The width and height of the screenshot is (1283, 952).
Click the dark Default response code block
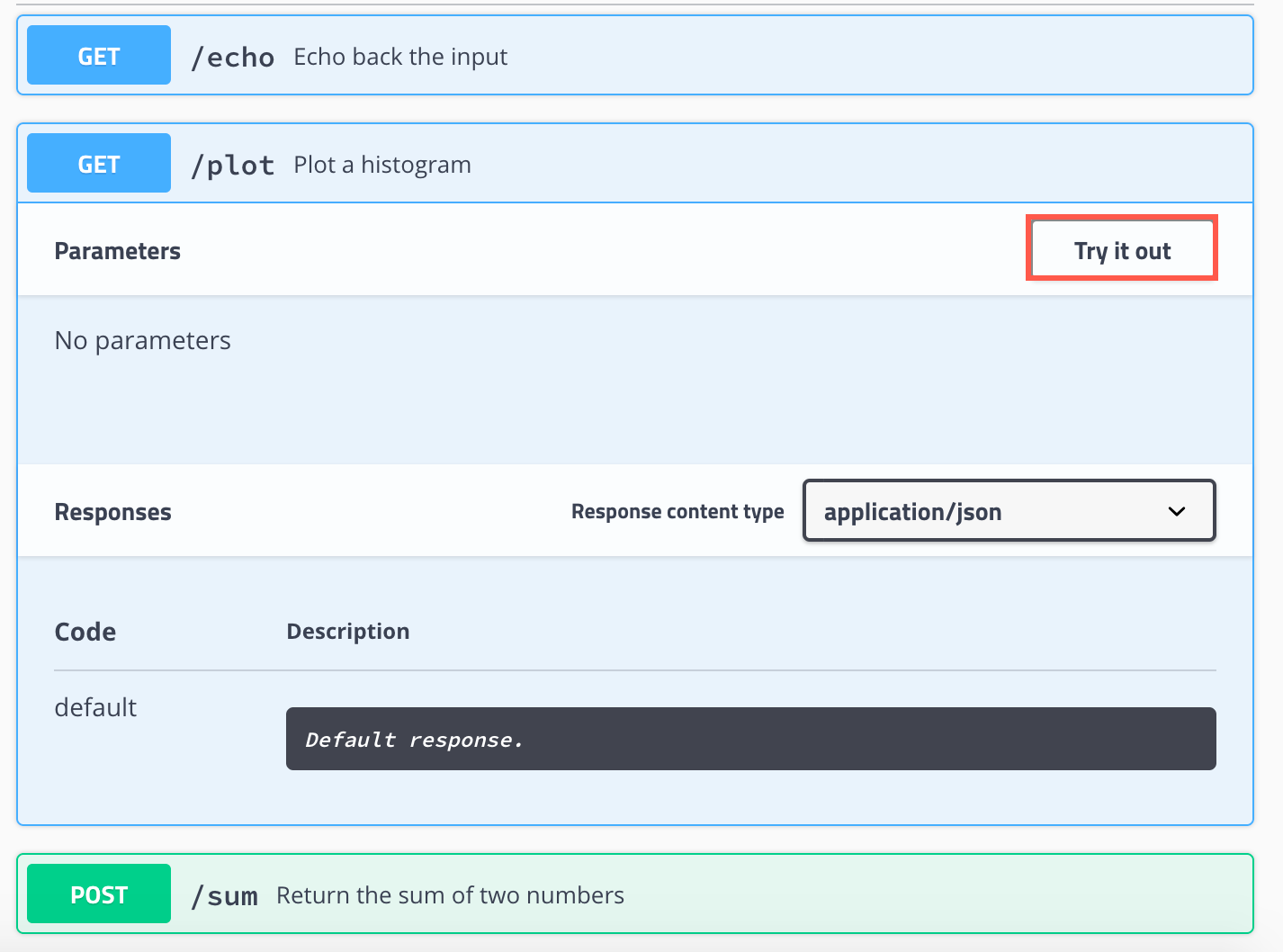point(750,739)
